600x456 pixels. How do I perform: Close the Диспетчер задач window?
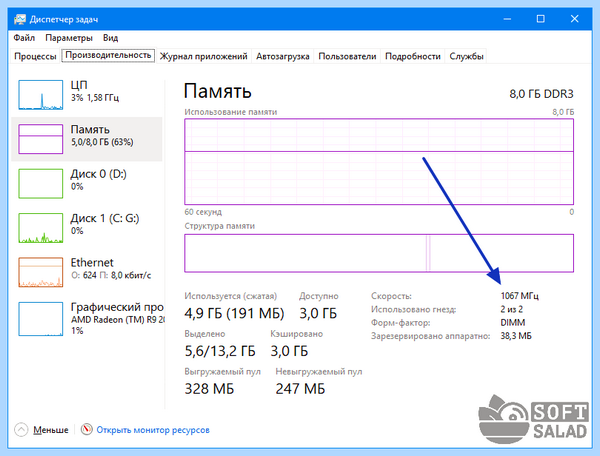[x=574, y=19]
